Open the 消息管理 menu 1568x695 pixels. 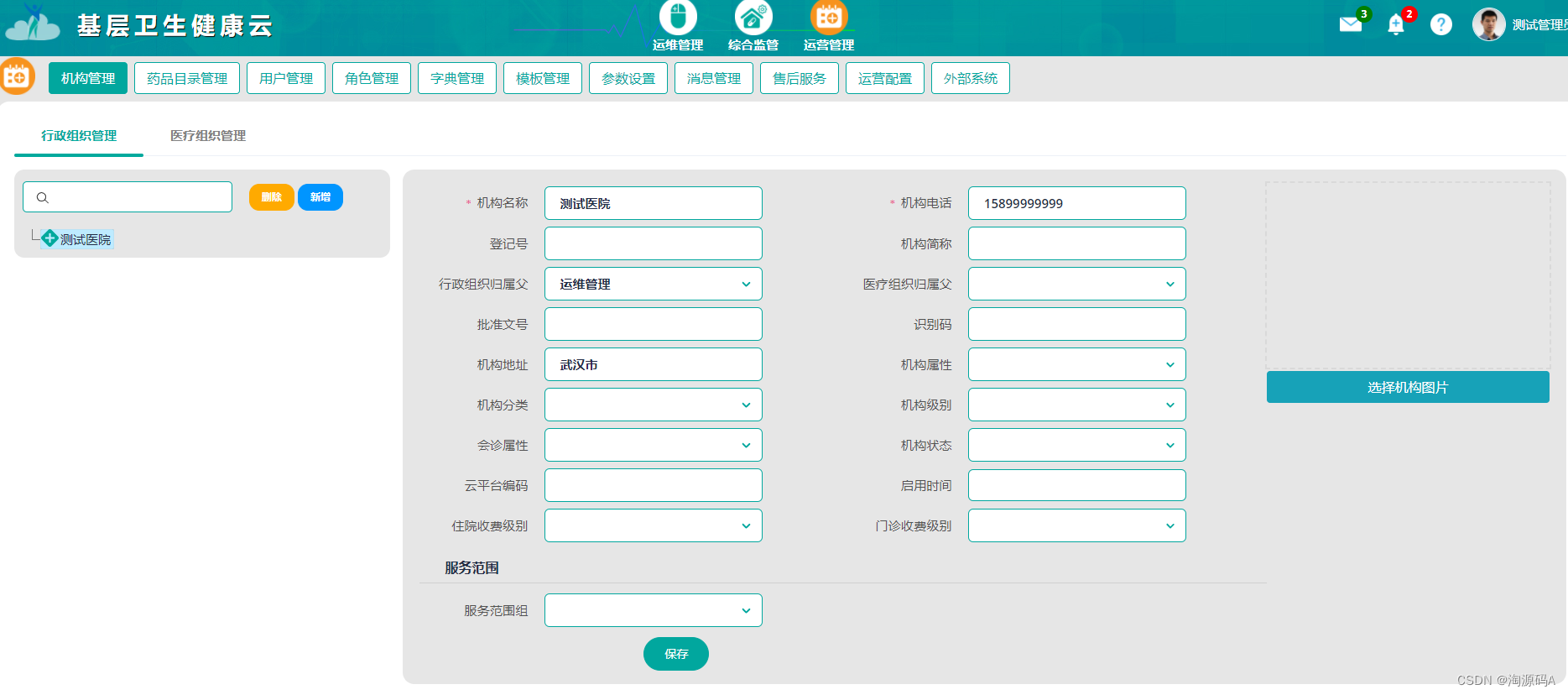[x=714, y=78]
